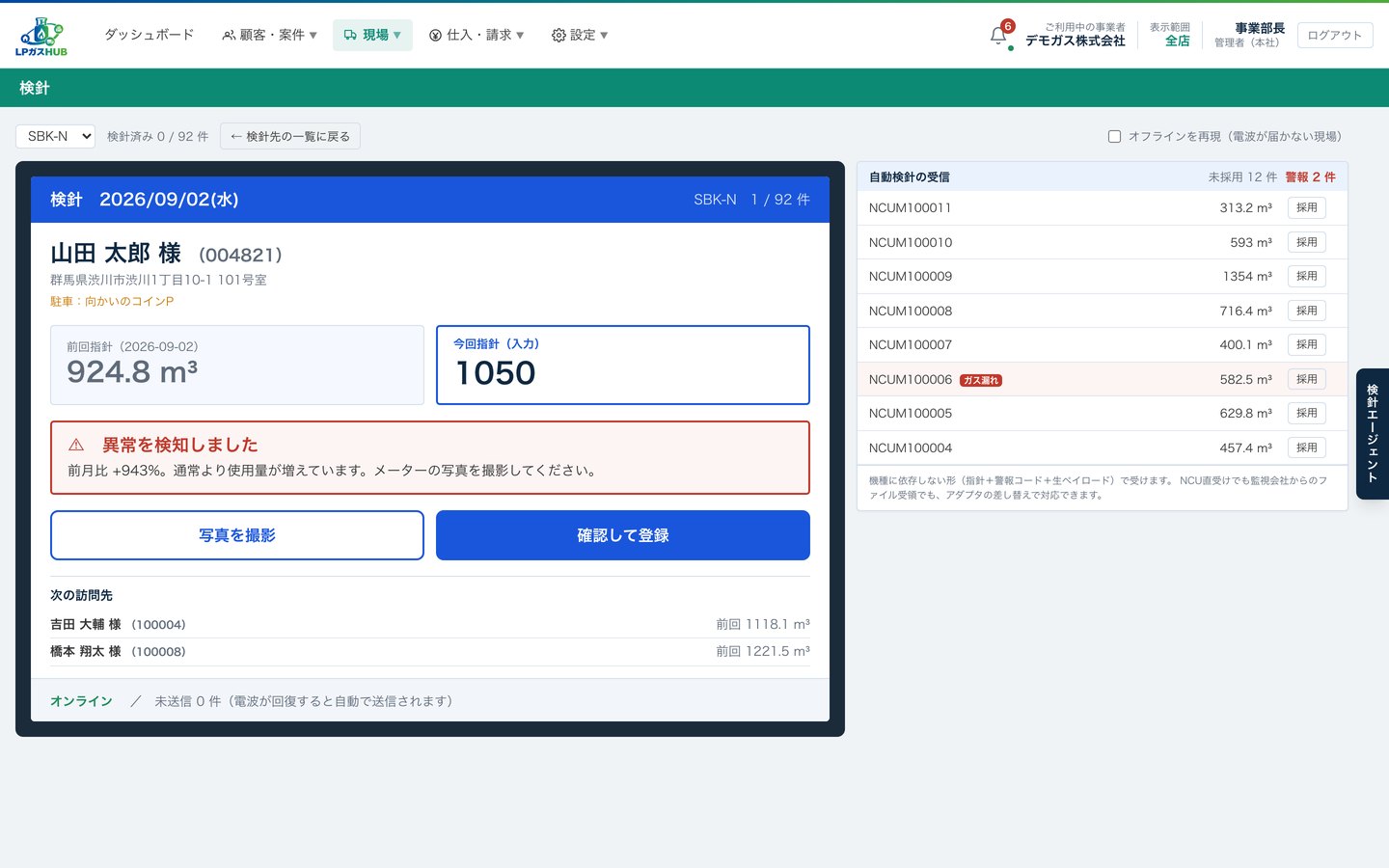Click 表示範囲 全店 selector
Screen dimensions: 1389x868
click(x=1169, y=35)
